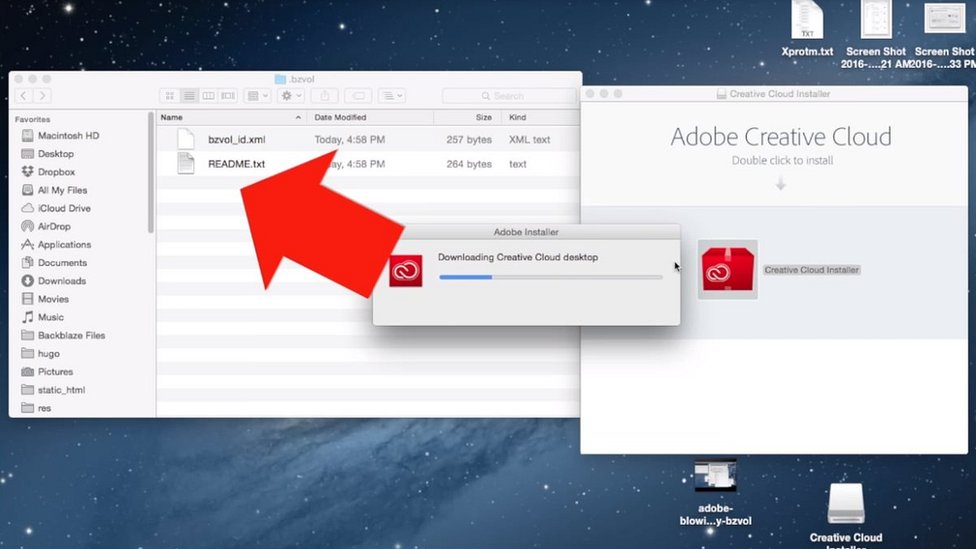
Task: Sort files by the Kind column
Action: 541,117
